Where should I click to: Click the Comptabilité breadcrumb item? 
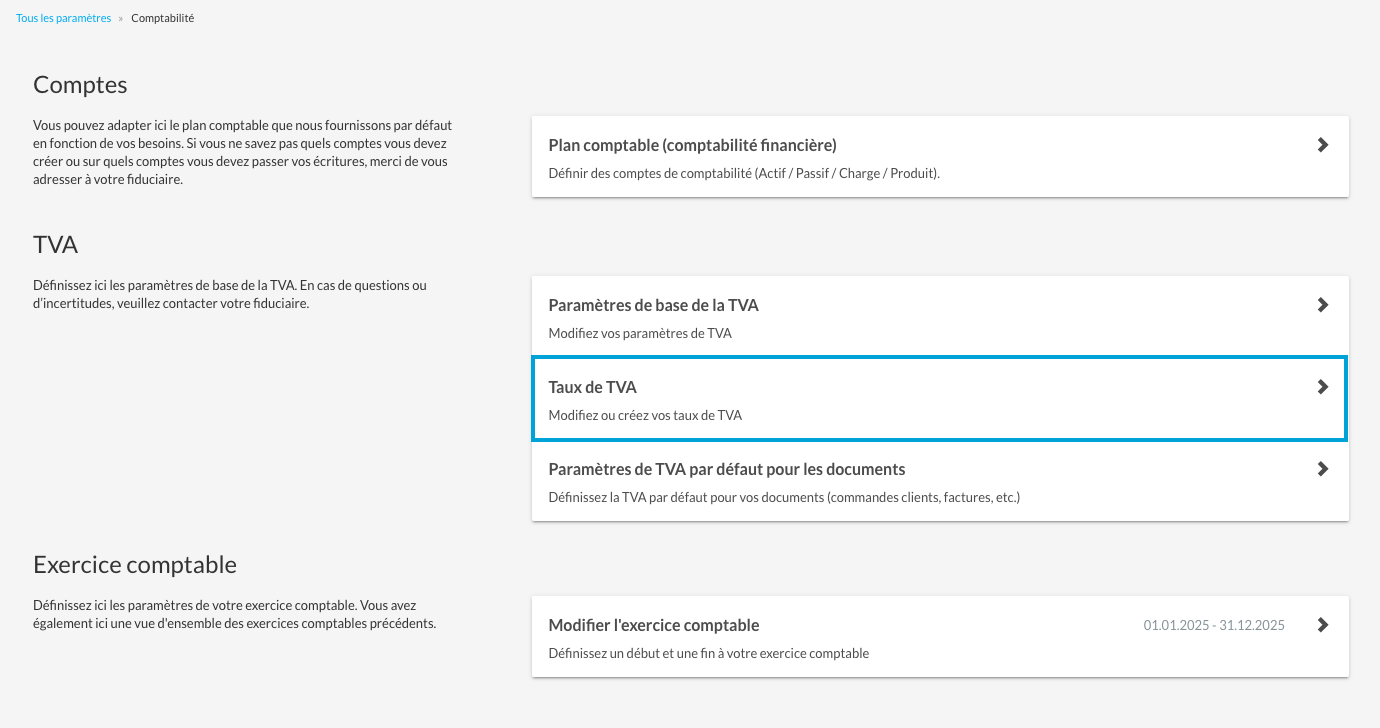tap(162, 18)
